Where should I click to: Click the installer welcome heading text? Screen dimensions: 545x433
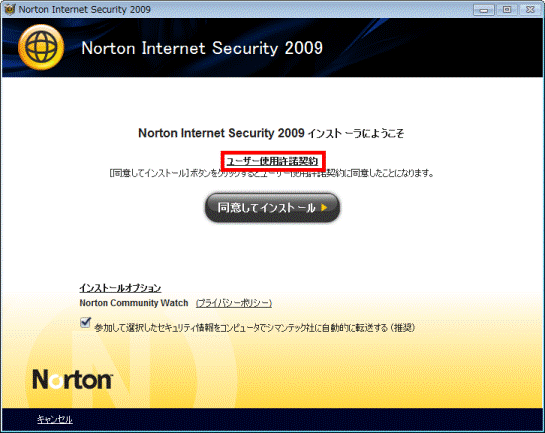tap(271, 133)
